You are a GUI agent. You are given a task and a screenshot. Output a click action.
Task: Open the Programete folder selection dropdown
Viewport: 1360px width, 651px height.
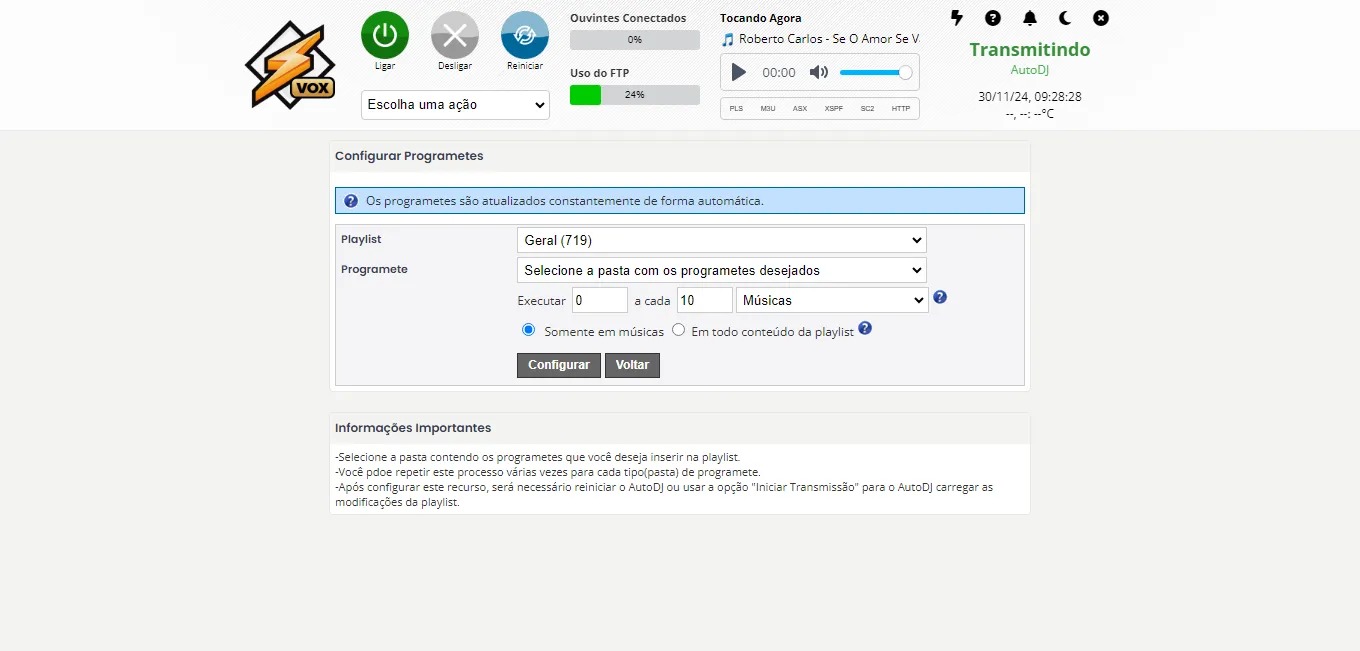point(721,270)
